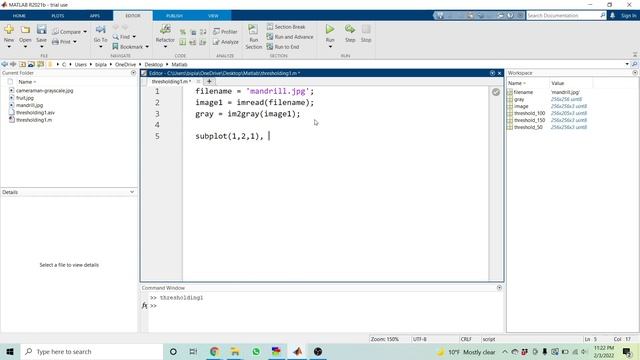Screen dimensions: 640x360
Task: Click the Search Documentation field
Action: tap(563, 16)
